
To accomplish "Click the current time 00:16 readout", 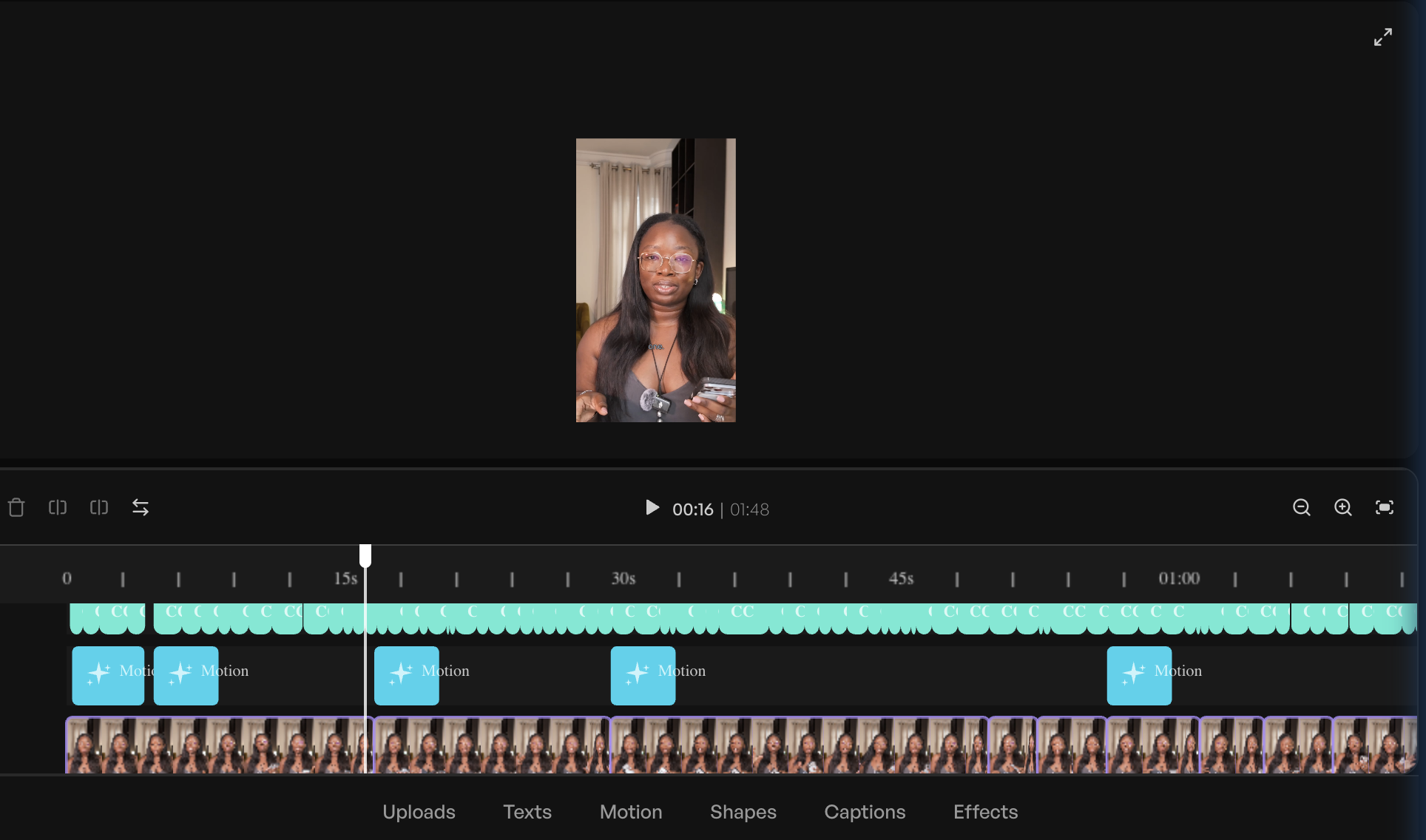I will pyautogui.click(x=693, y=509).
